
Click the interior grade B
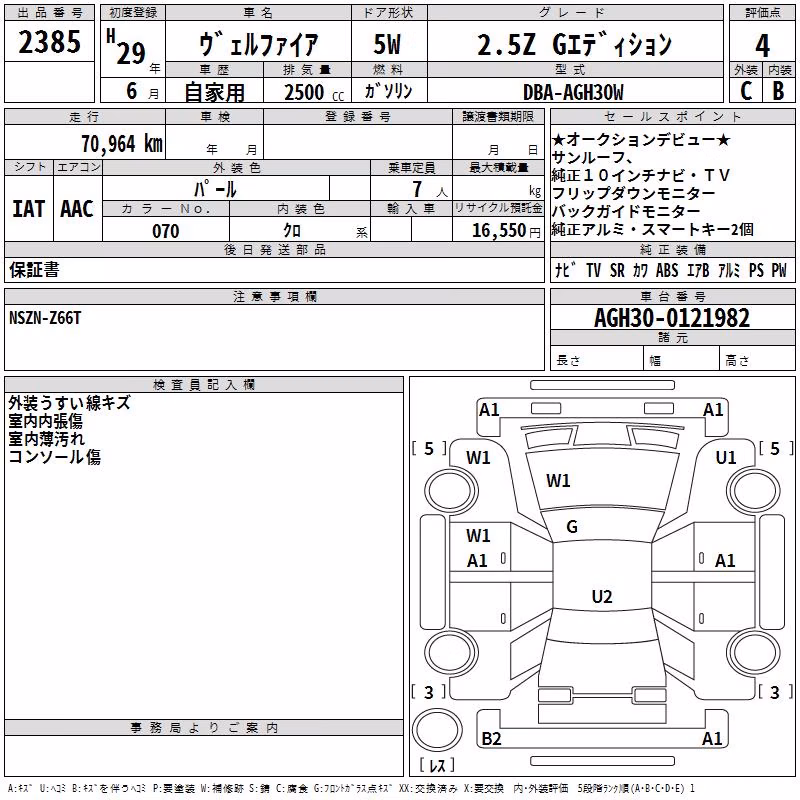pyautogui.click(x=778, y=91)
